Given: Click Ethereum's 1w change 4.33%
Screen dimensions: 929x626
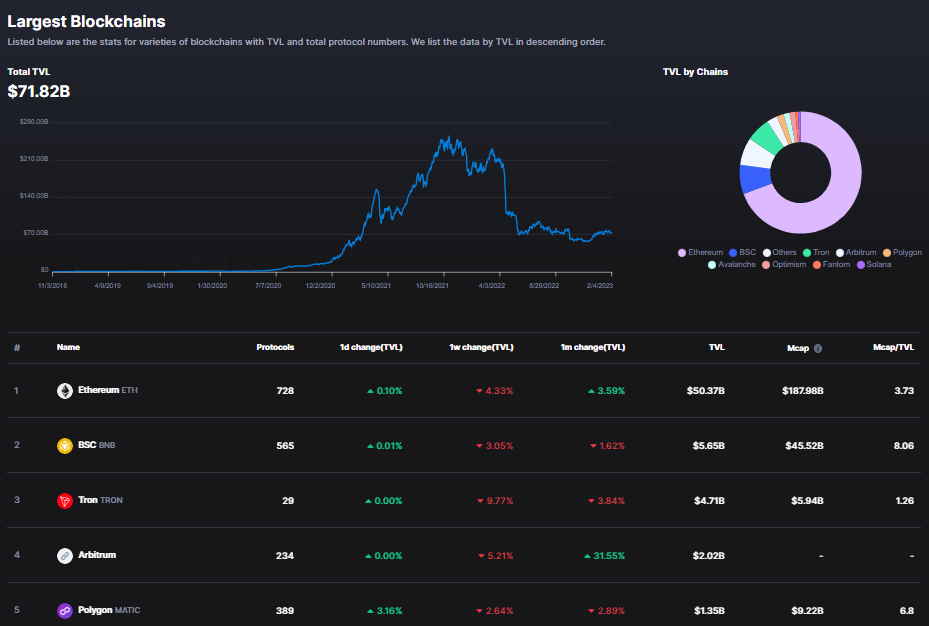Looking at the screenshot, I should [x=495, y=391].
